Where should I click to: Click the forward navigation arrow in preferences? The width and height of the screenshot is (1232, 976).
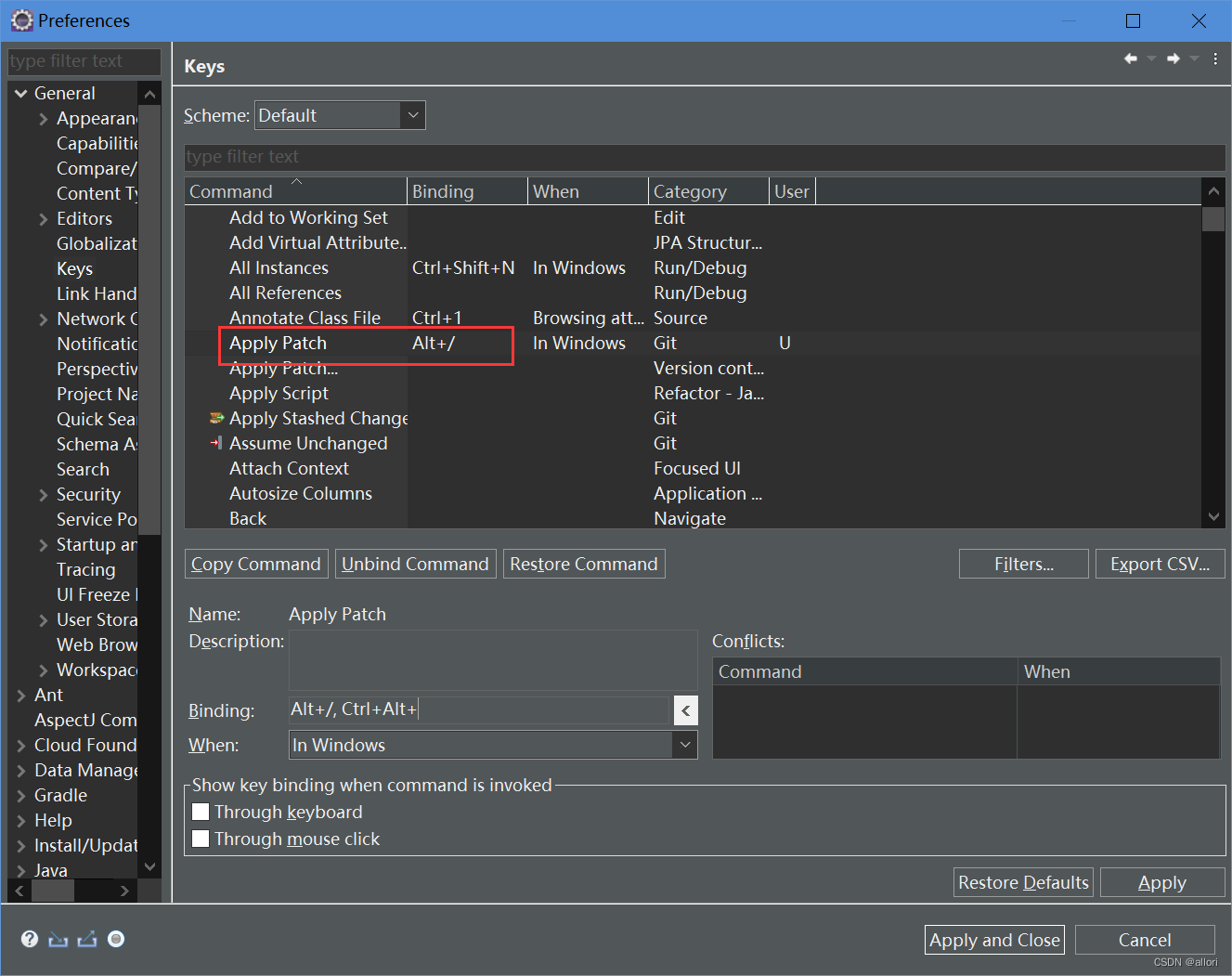click(x=1172, y=58)
